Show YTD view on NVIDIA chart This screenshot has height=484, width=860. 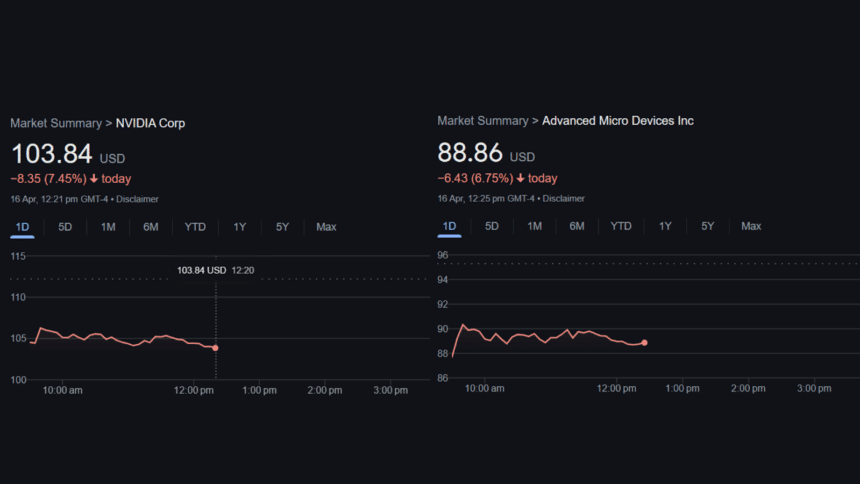195,227
